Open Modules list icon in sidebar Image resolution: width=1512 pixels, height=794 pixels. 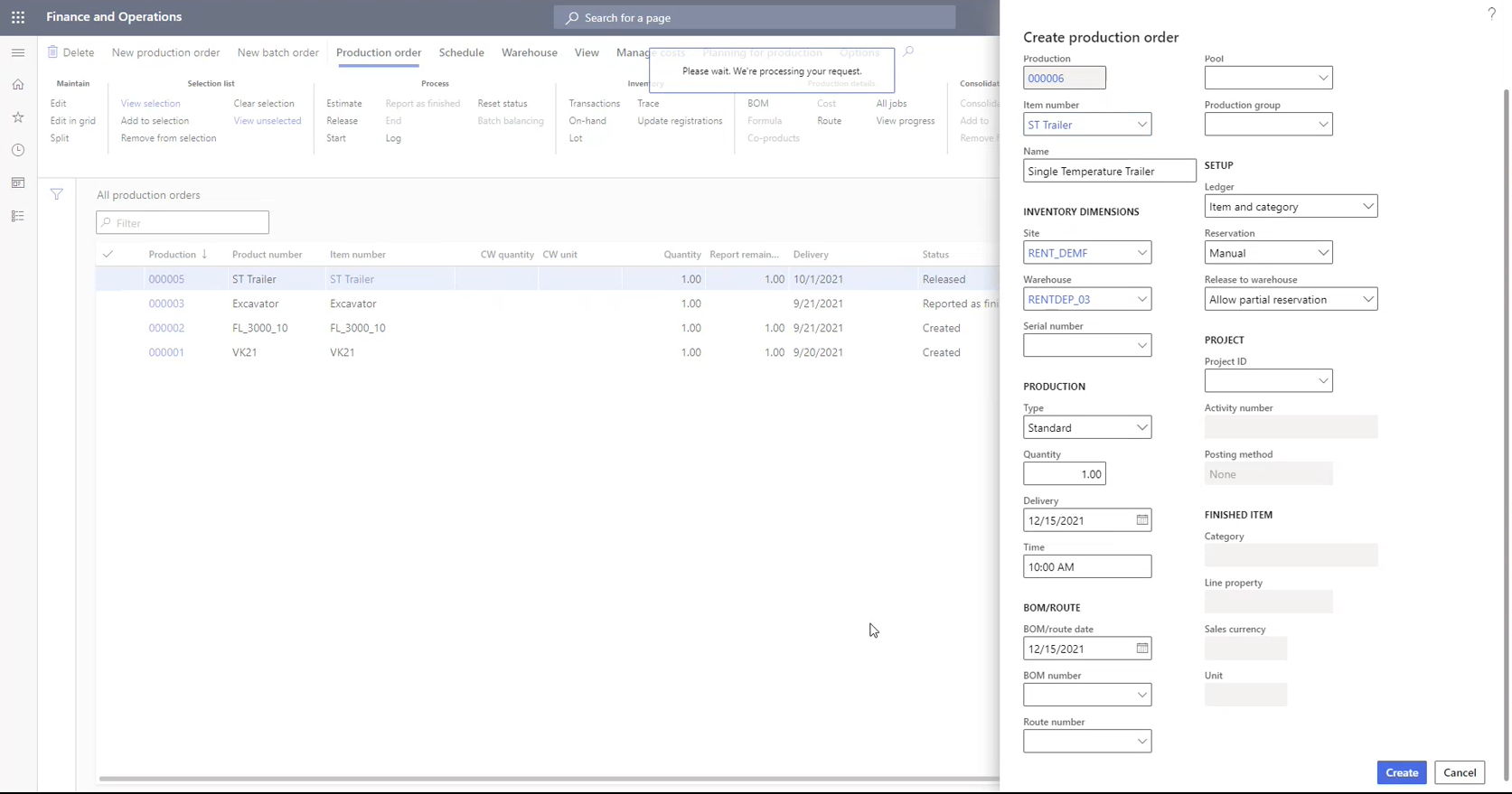click(x=18, y=216)
